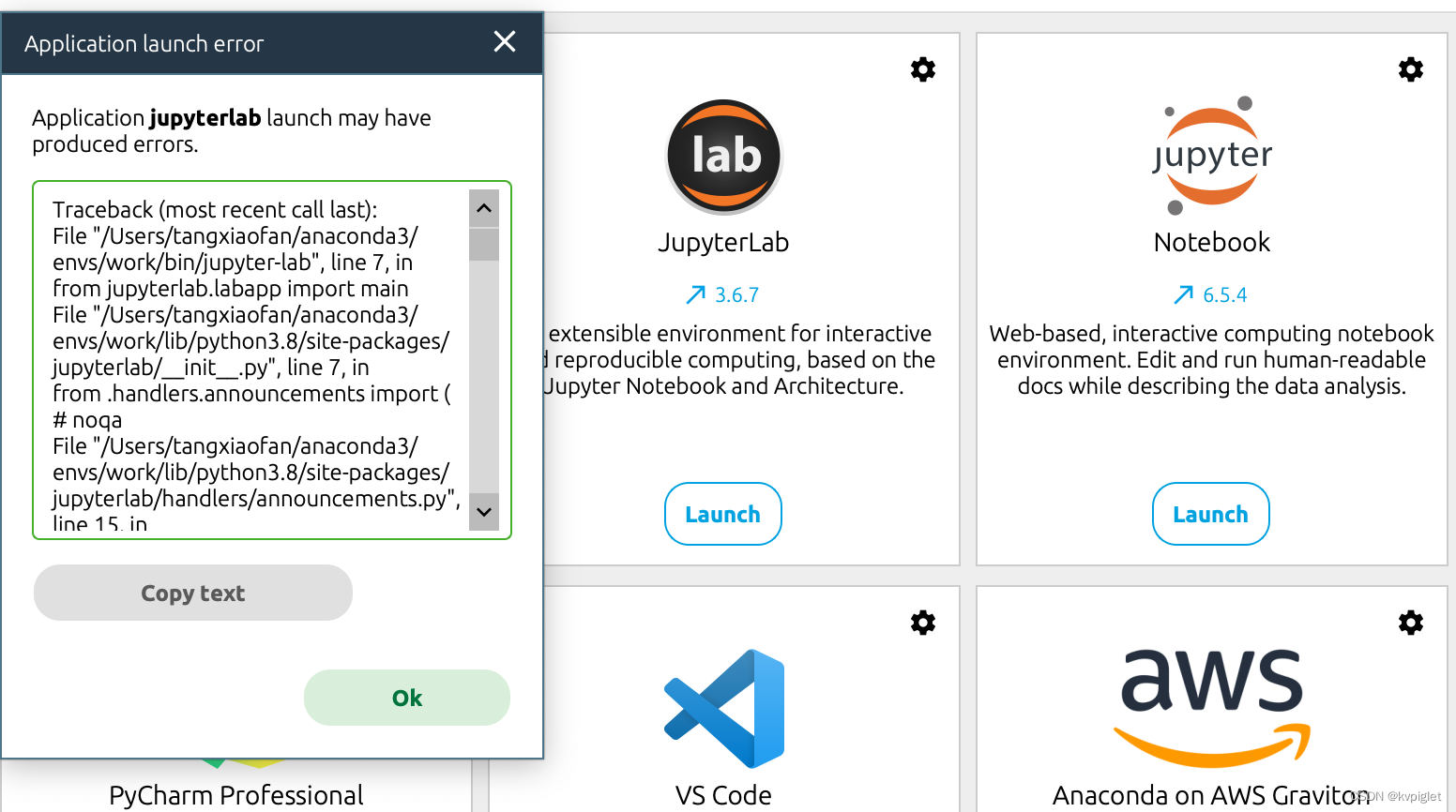Click the VS Code application logo
This screenshot has width=1456, height=812.
point(722,709)
